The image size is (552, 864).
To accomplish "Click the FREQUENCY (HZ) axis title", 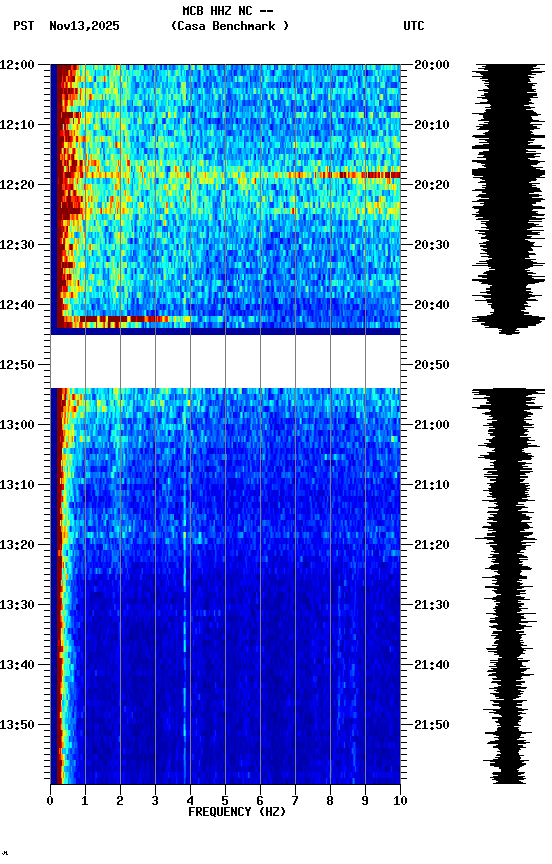I will [237, 812].
